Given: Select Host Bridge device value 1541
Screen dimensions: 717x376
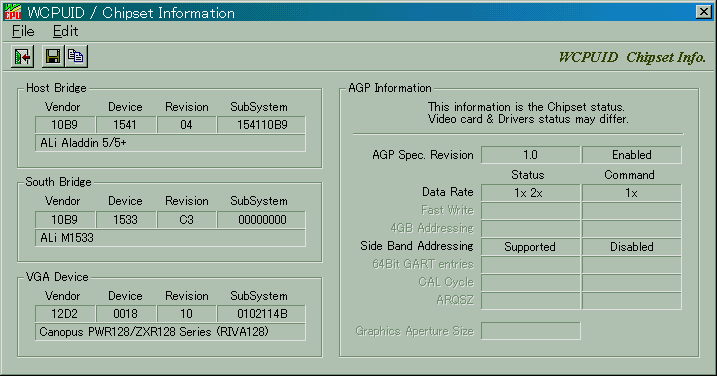Looking at the screenshot, I should click(126, 125).
